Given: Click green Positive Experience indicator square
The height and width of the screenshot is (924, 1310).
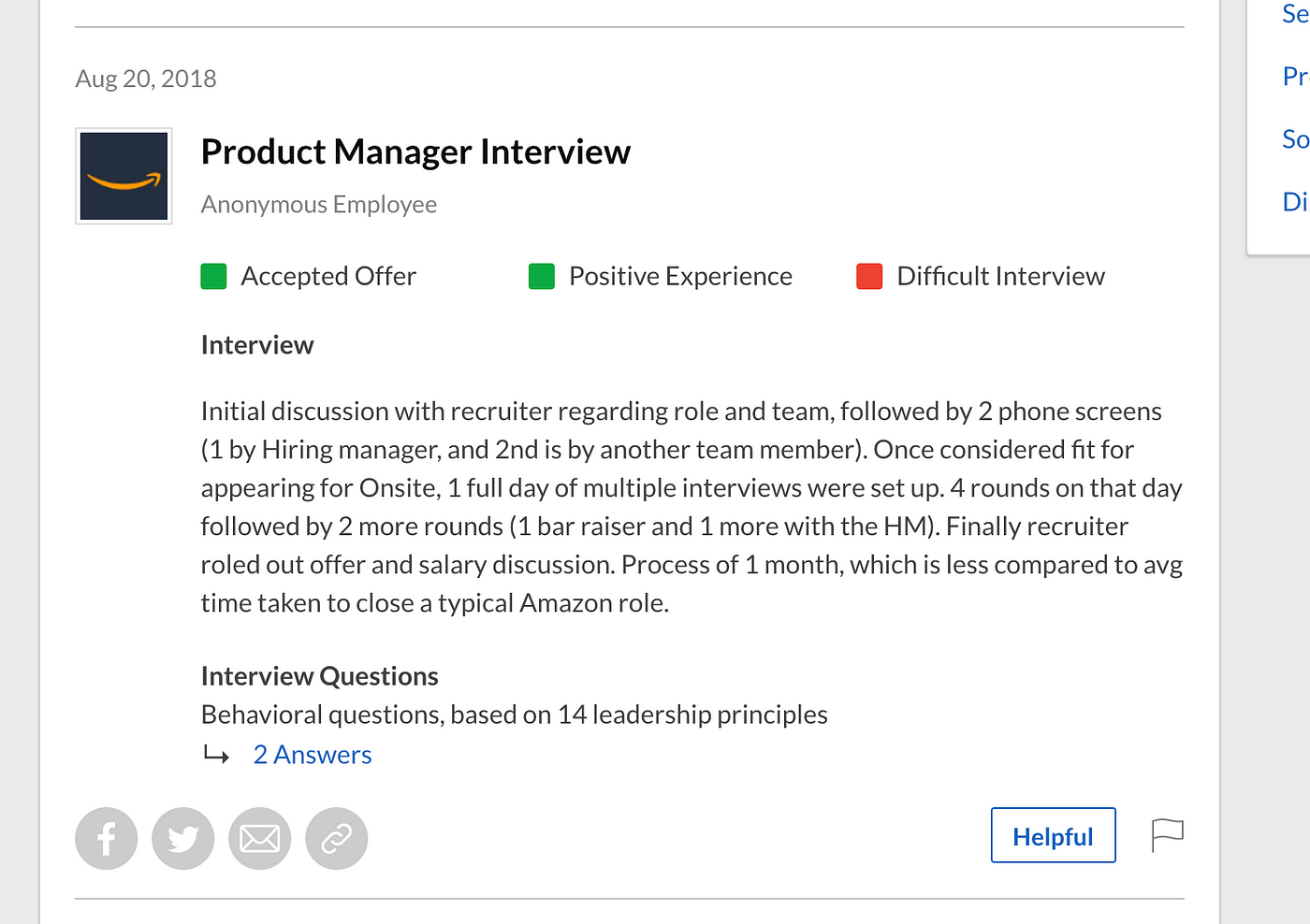Looking at the screenshot, I should (542, 277).
